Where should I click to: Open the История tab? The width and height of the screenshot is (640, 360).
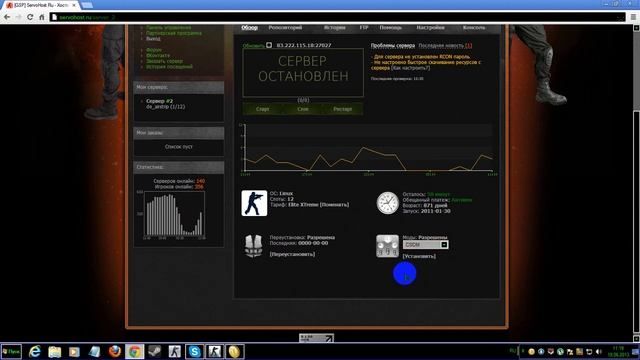(x=335, y=27)
